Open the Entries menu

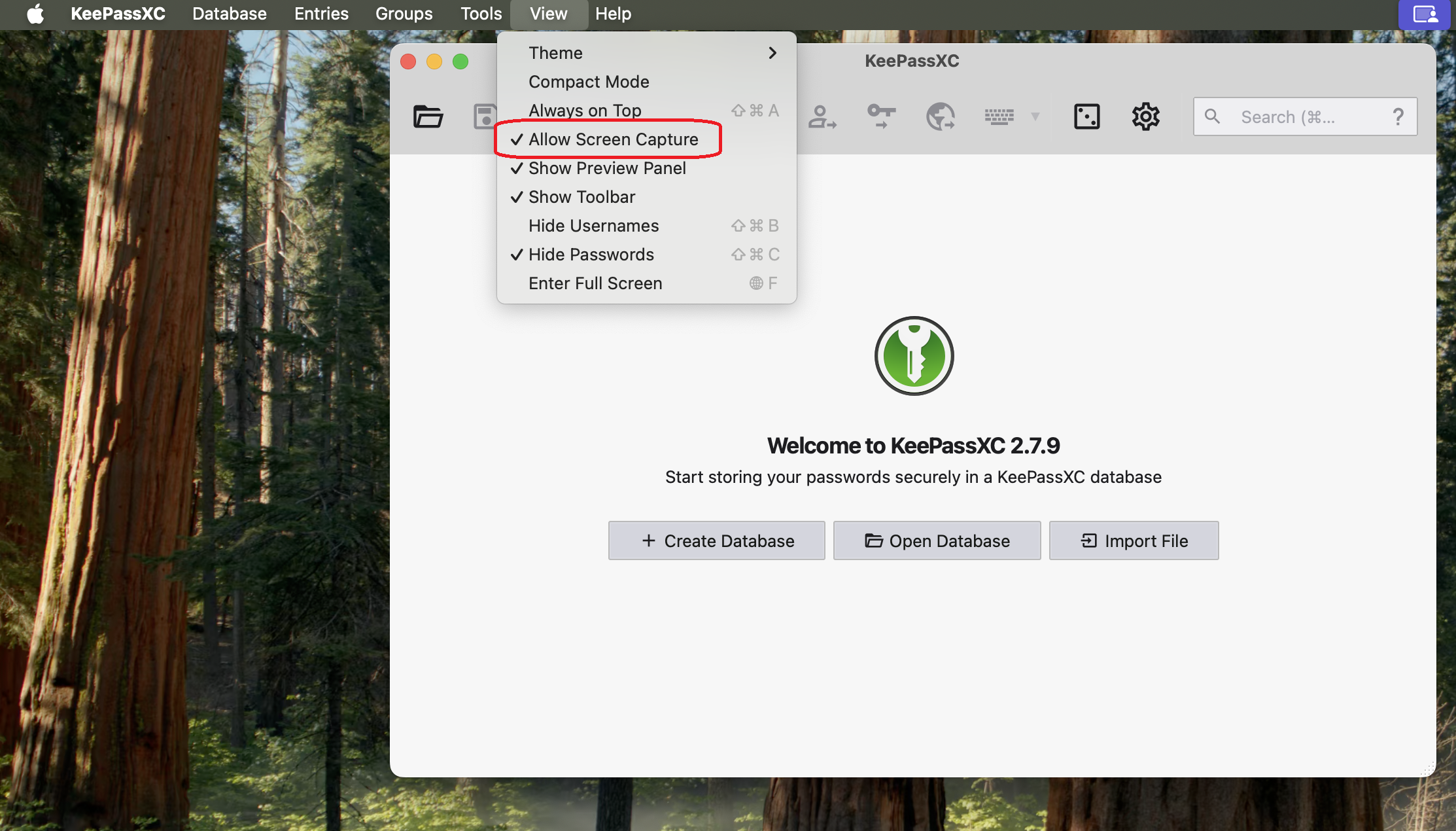(321, 14)
